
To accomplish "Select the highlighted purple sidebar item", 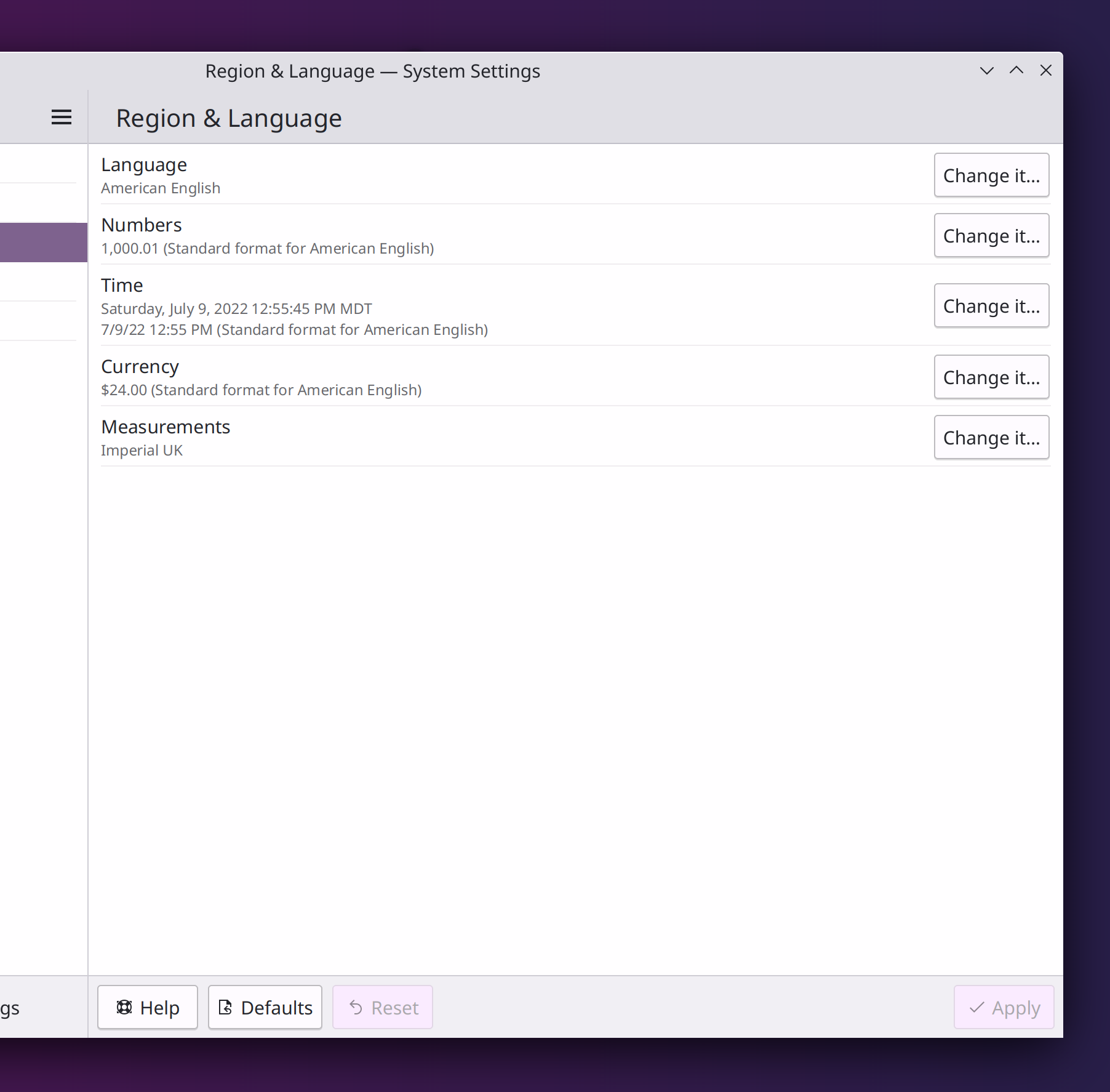I will pos(43,243).
